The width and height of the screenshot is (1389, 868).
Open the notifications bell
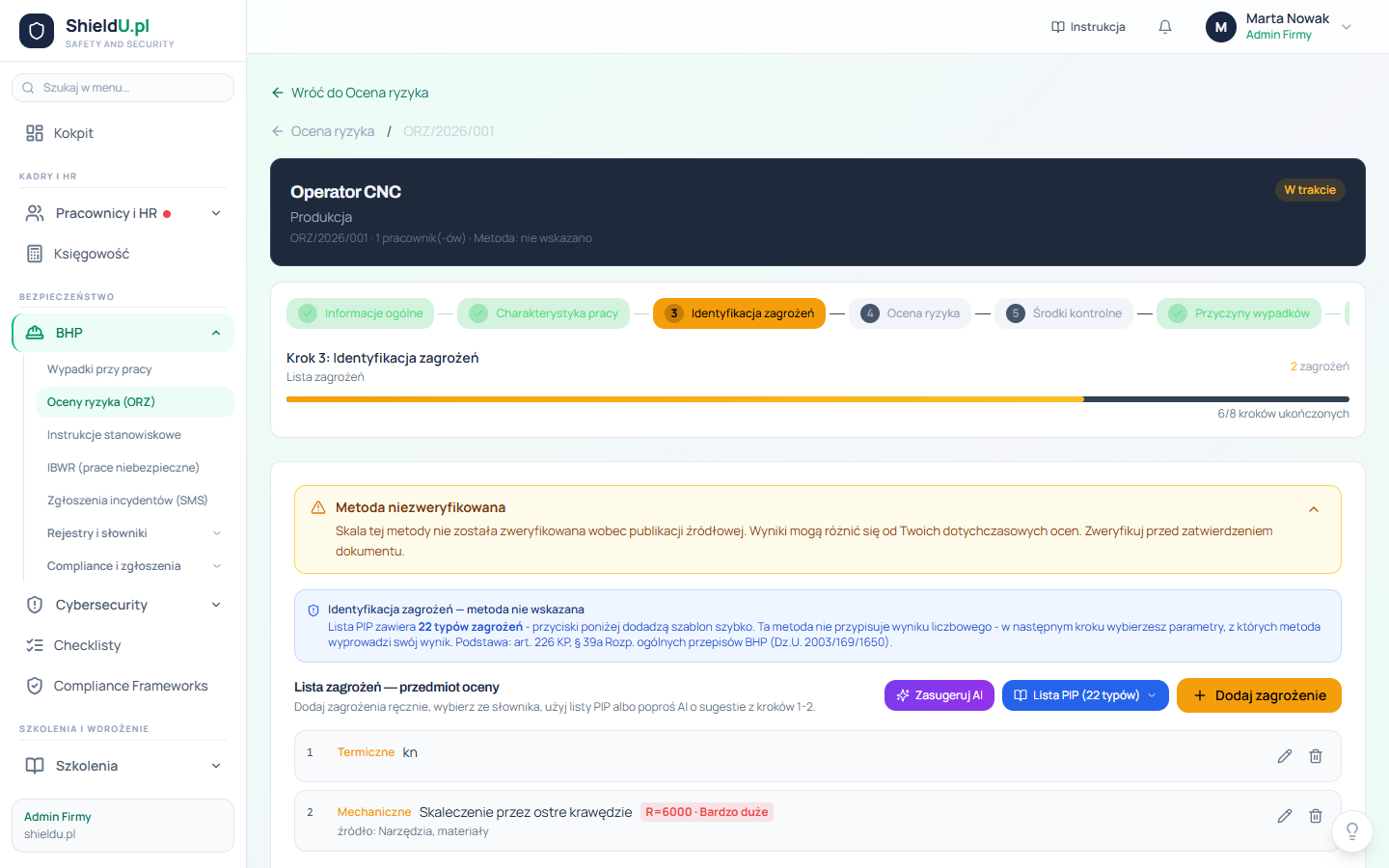pyautogui.click(x=1165, y=27)
